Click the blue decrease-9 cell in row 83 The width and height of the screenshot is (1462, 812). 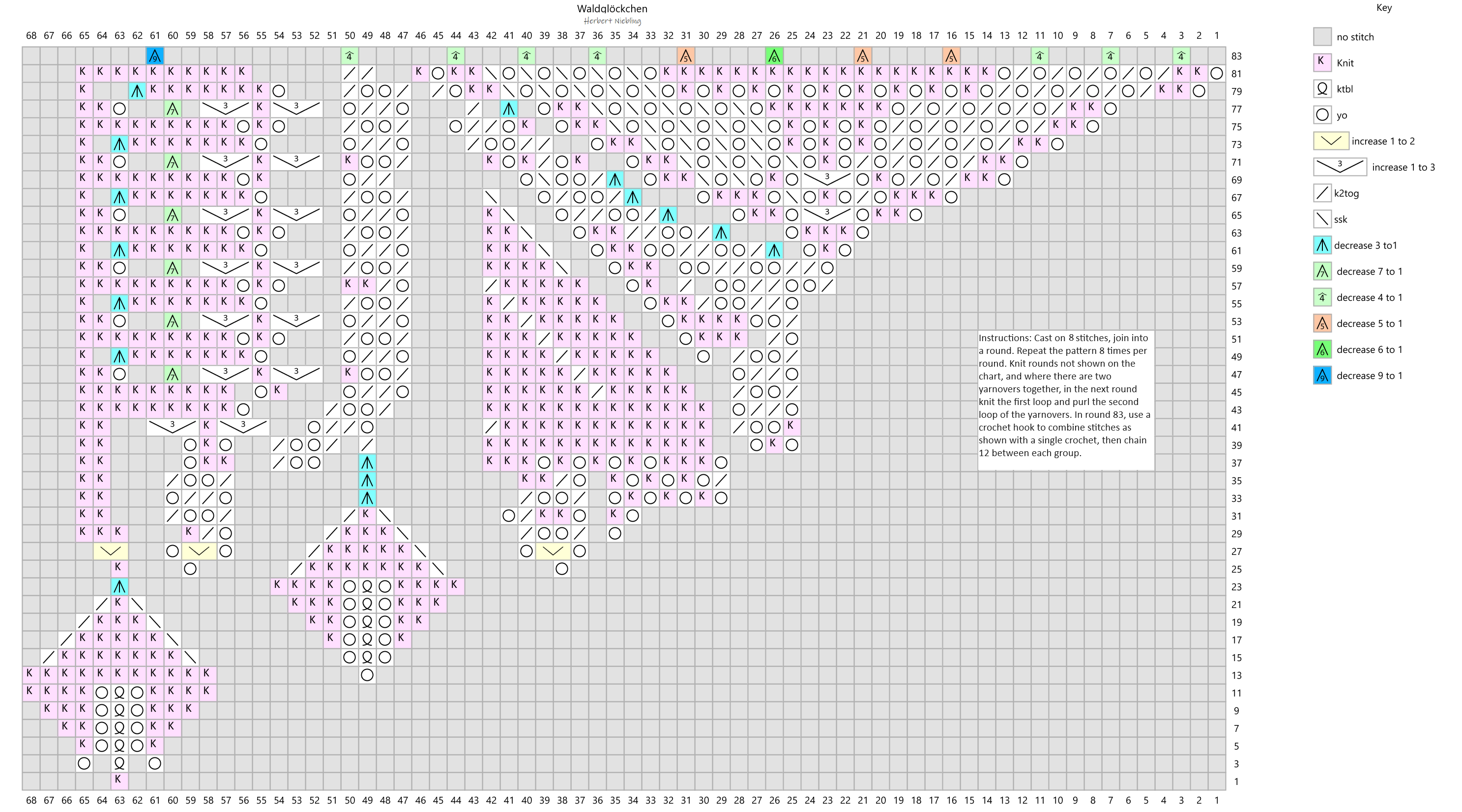point(155,56)
